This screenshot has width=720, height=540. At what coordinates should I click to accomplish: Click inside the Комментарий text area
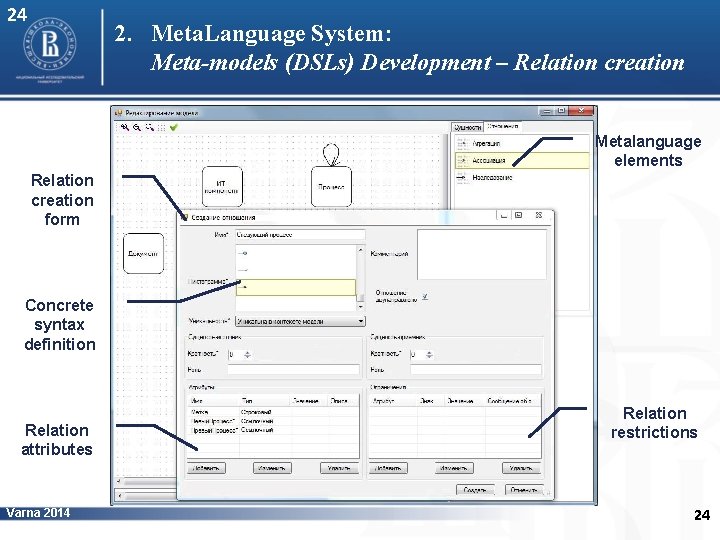tap(482, 254)
